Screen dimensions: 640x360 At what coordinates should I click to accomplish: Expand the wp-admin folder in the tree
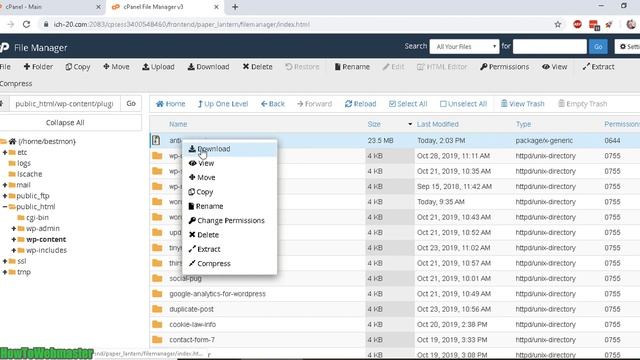13,229
